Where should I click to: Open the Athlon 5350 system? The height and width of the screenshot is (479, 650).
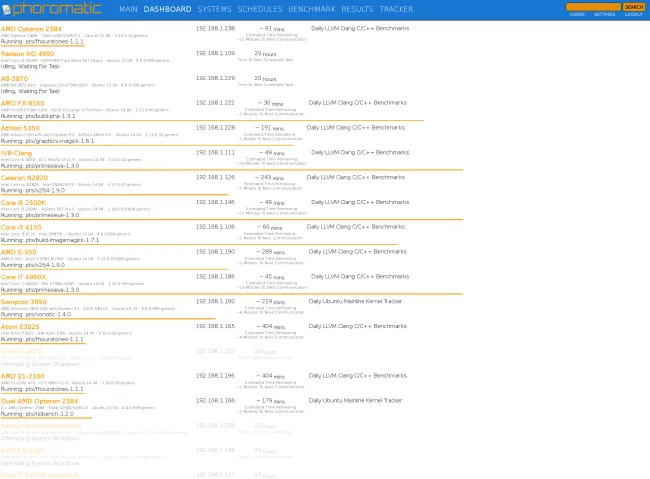(x=20, y=128)
